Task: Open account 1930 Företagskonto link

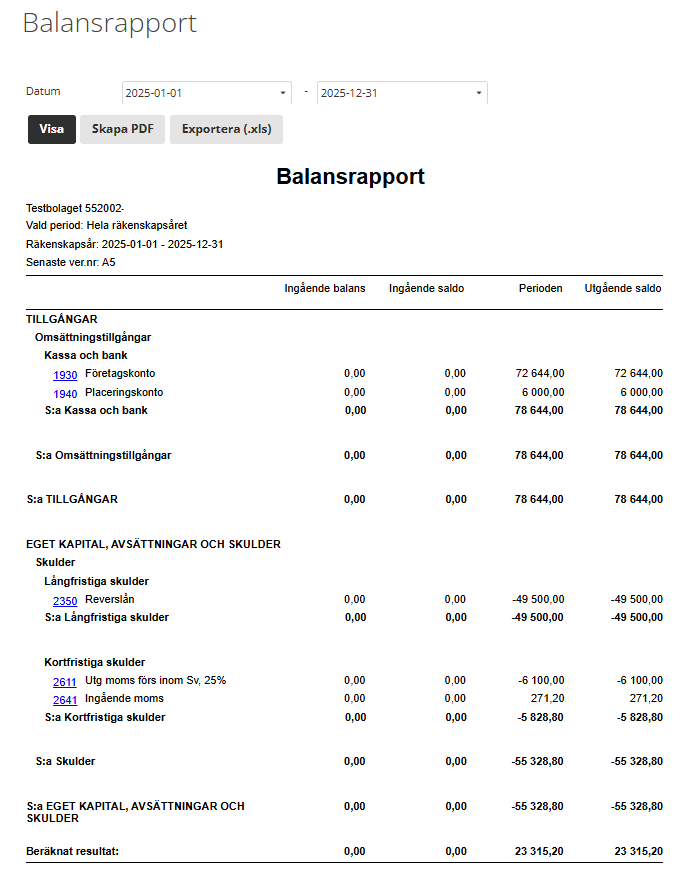Action: click(x=65, y=375)
